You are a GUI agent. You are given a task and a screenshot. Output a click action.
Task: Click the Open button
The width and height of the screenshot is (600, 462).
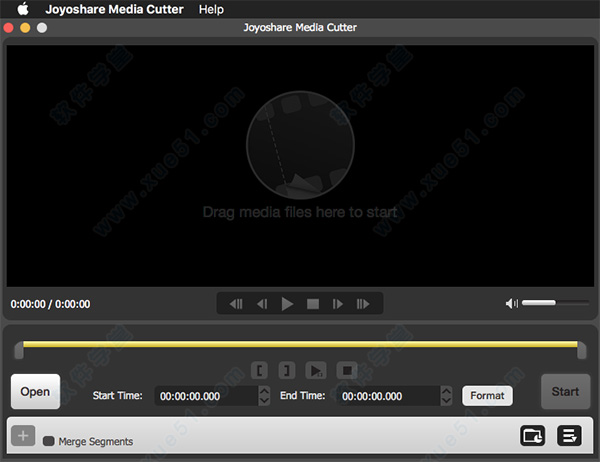(x=36, y=392)
